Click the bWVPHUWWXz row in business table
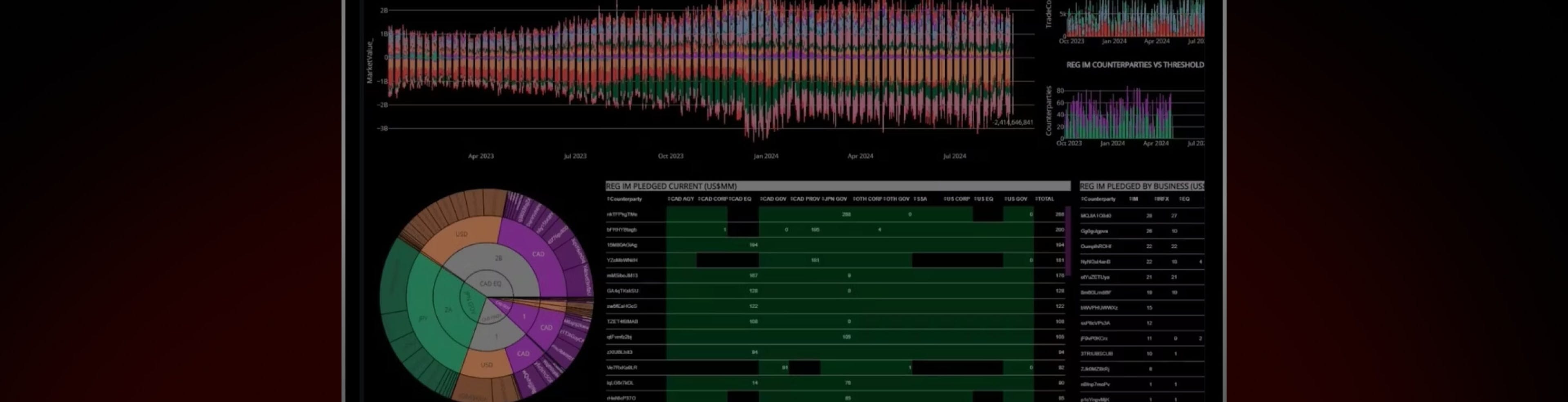 [x=1142, y=308]
